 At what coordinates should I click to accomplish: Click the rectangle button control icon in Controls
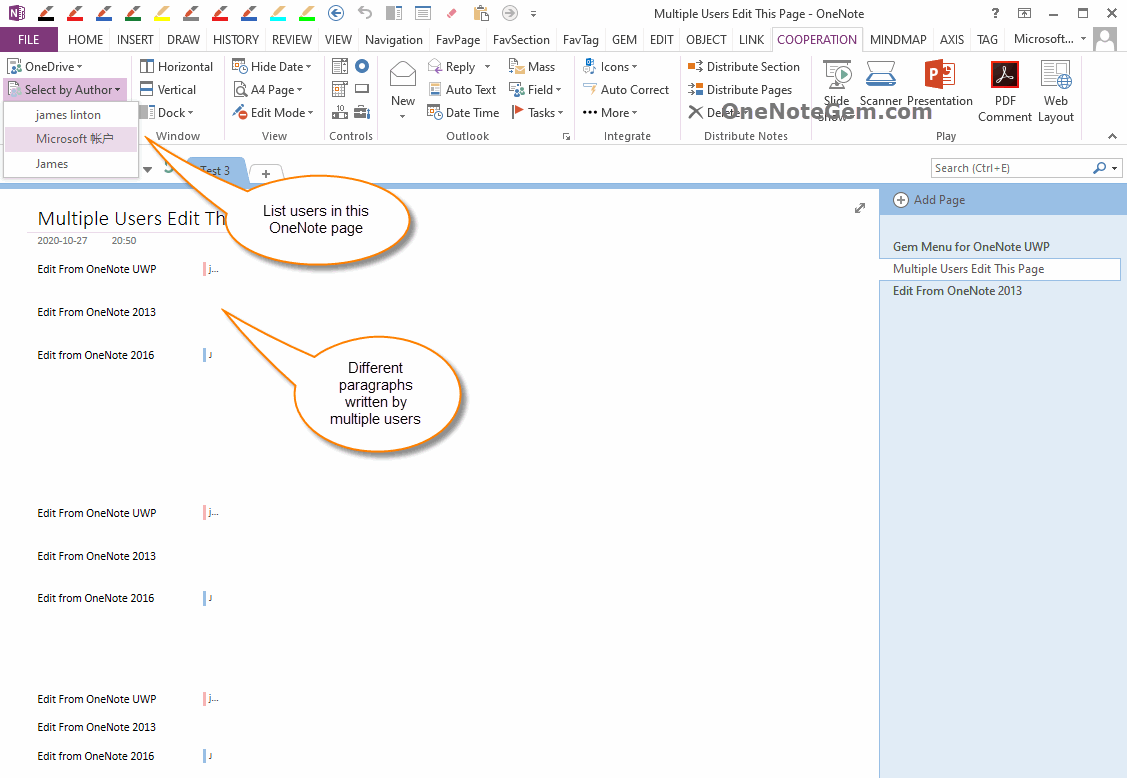(x=362, y=89)
